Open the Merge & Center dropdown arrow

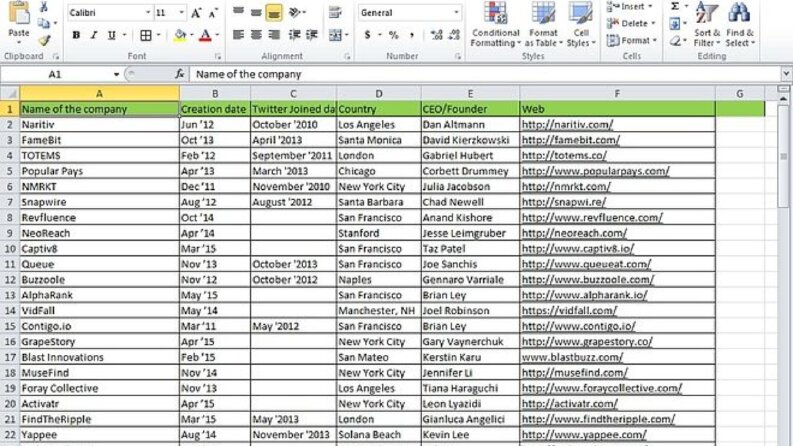tap(346, 35)
